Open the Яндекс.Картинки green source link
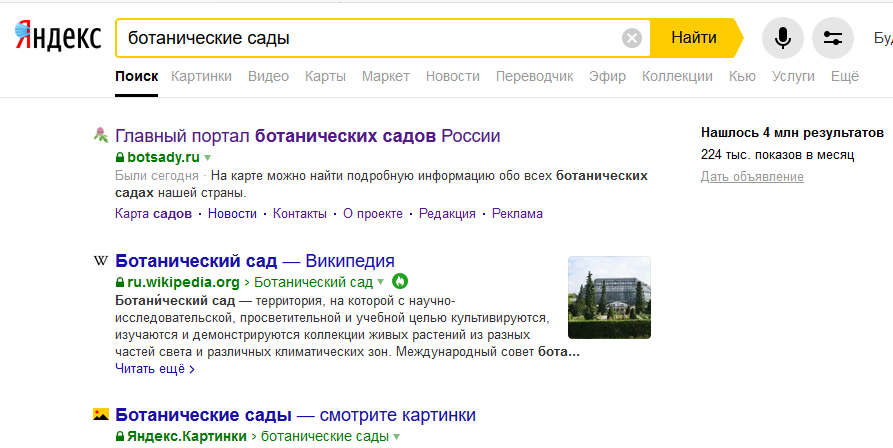The width and height of the screenshot is (893, 448). click(187, 437)
